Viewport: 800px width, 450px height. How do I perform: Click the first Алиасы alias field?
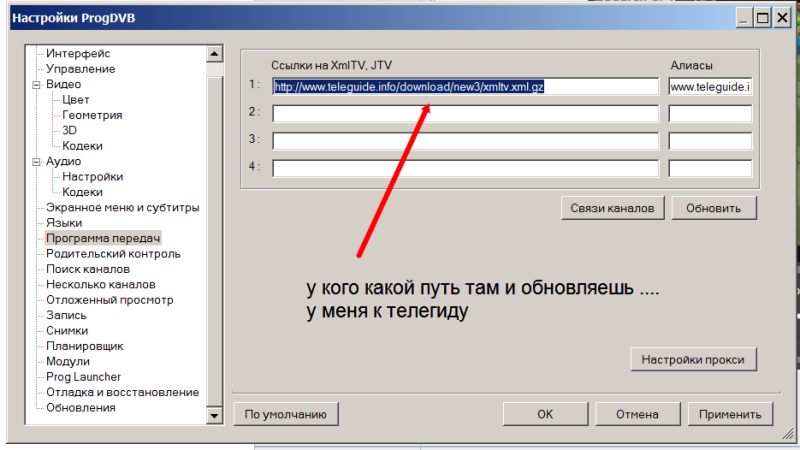[x=710, y=87]
